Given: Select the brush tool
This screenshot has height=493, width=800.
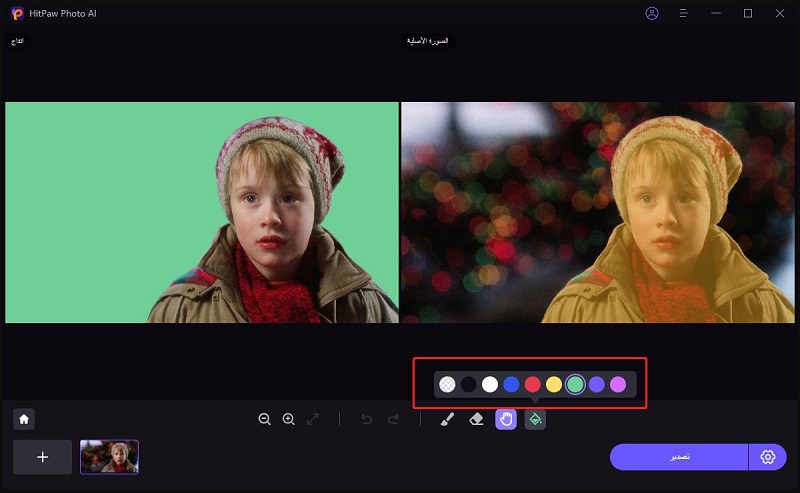Looking at the screenshot, I should click(447, 419).
